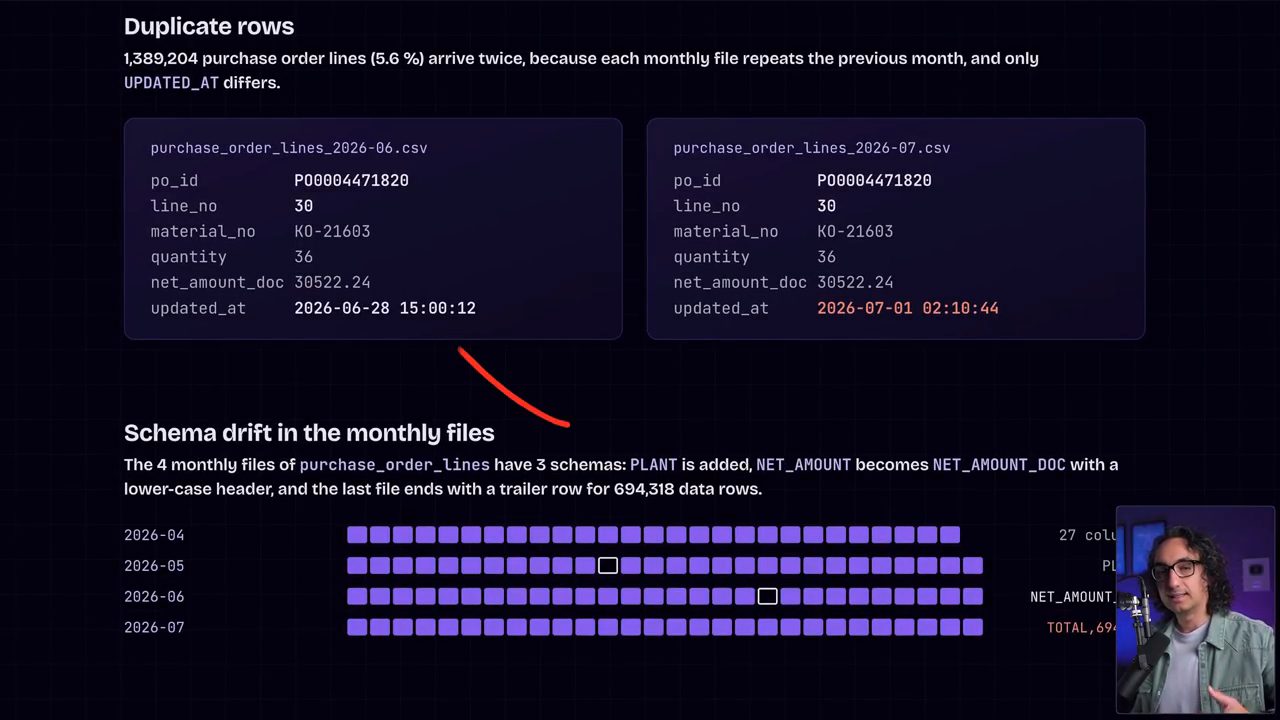
Task: Click the 2026-05 row label
Action: click(x=154, y=566)
